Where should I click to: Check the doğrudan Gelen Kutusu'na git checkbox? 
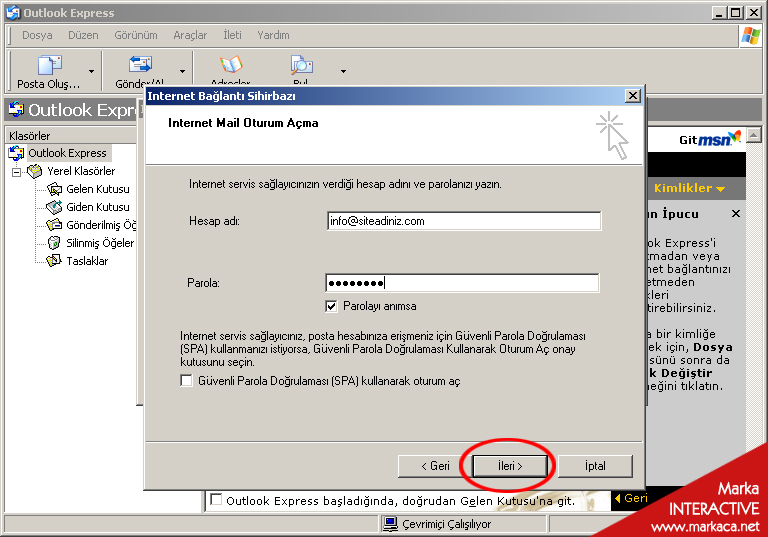pyautogui.click(x=216, y=500)
